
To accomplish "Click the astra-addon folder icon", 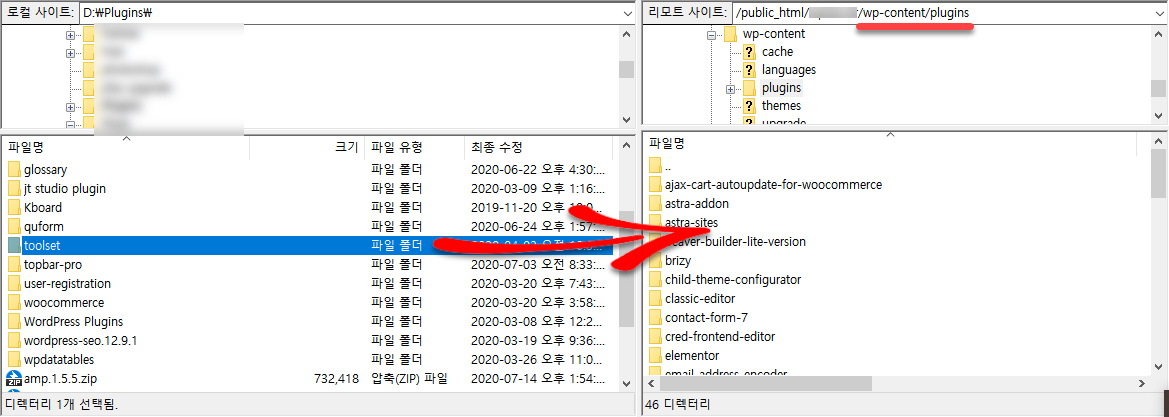I will pyautogui.click(x=655, y=203).
